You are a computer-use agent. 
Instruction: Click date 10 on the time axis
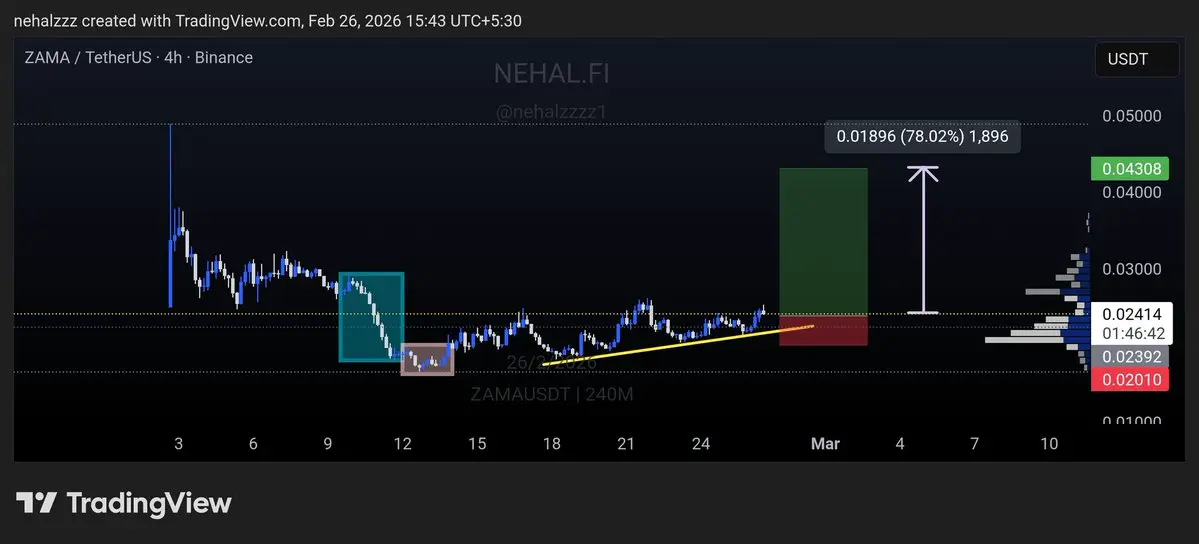[x=1049, y=444]
